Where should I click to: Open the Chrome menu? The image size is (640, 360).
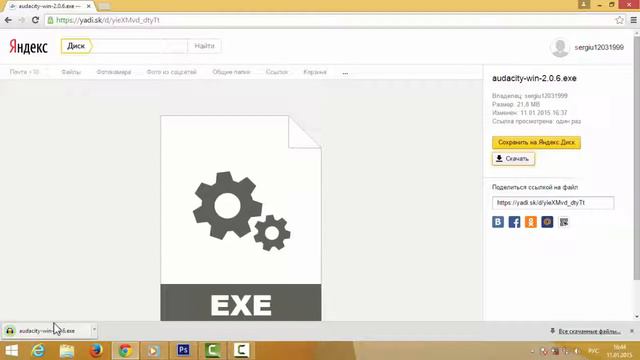[x=633, y=20]
